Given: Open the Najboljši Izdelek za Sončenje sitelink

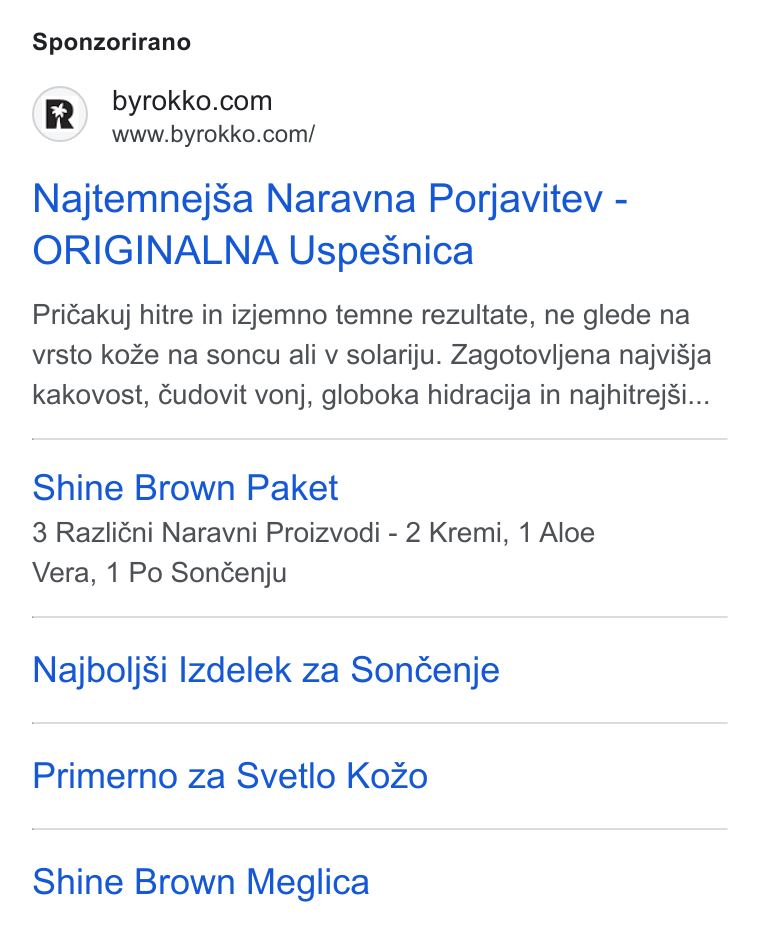Looking at the screenshot, I should [x=266, y=670].
